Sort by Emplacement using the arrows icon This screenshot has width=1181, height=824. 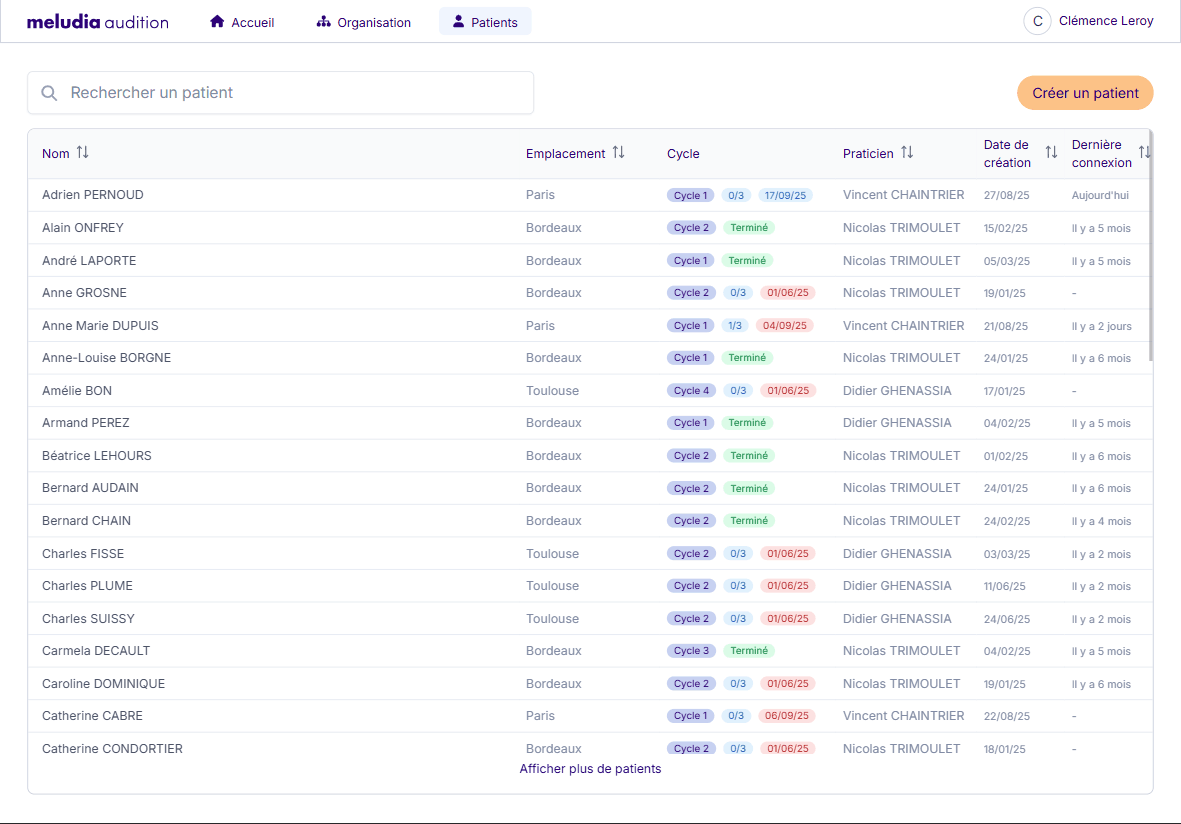pyautogui.click(x=618, y=153)
